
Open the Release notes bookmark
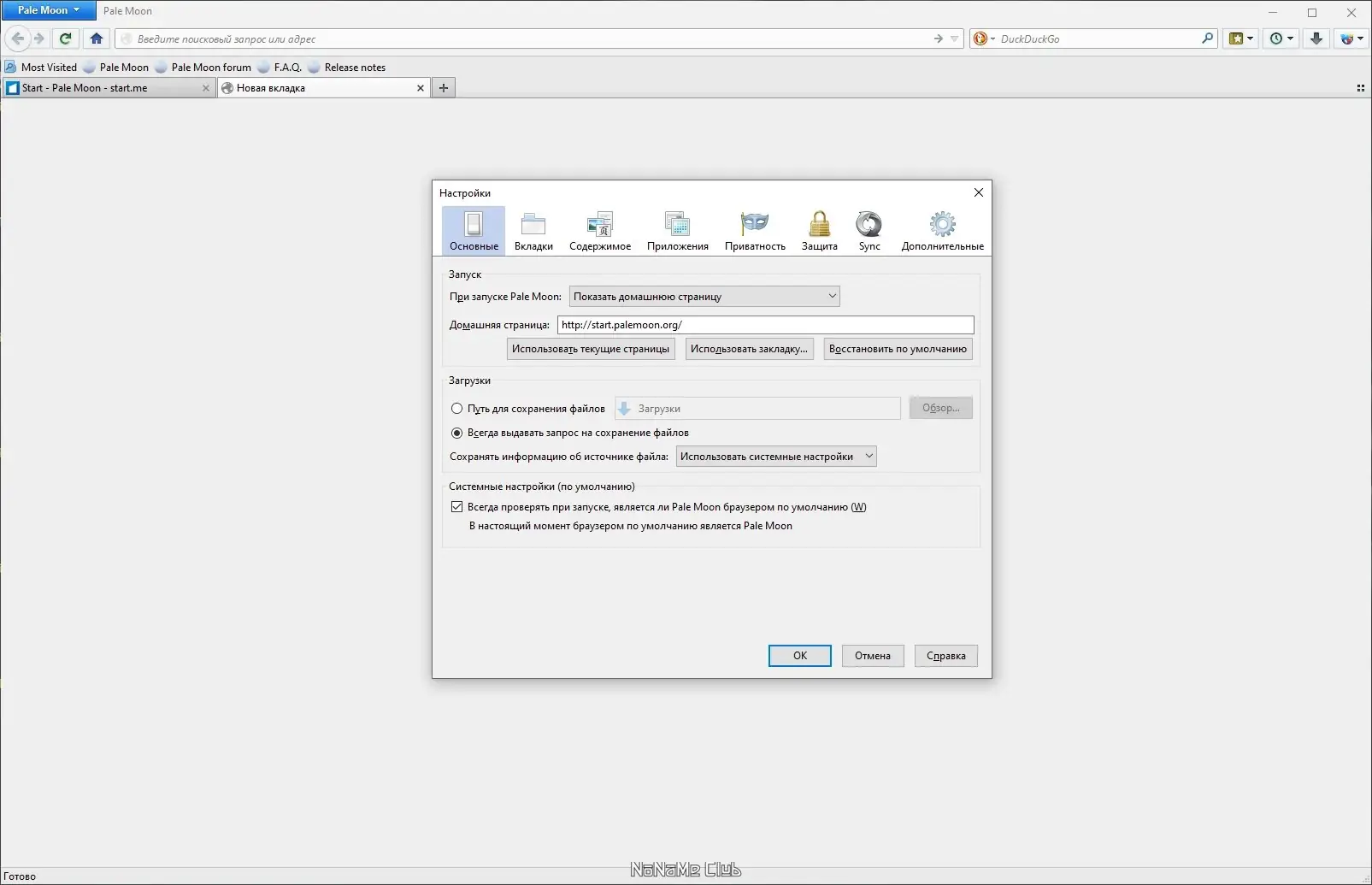click(347, 68)
